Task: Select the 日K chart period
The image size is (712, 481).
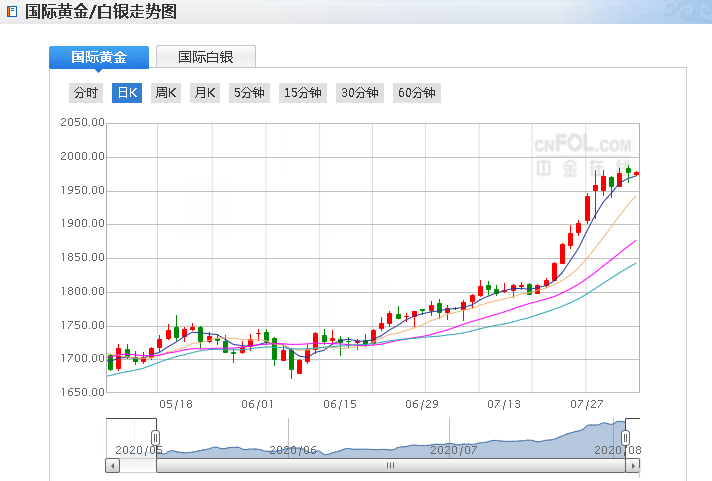Action: coord(127,93)
